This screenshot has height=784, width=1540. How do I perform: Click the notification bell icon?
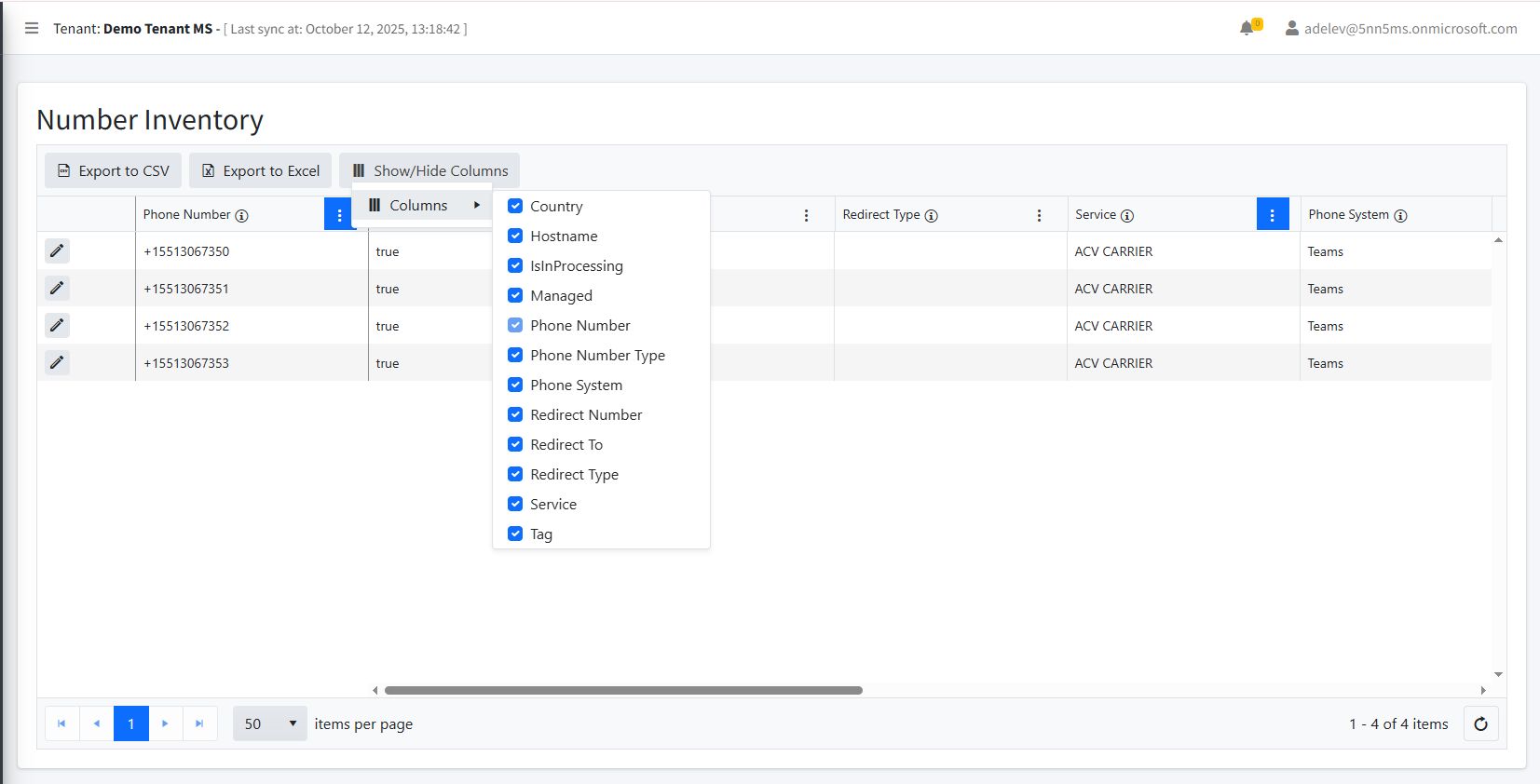pos(1247,28)
